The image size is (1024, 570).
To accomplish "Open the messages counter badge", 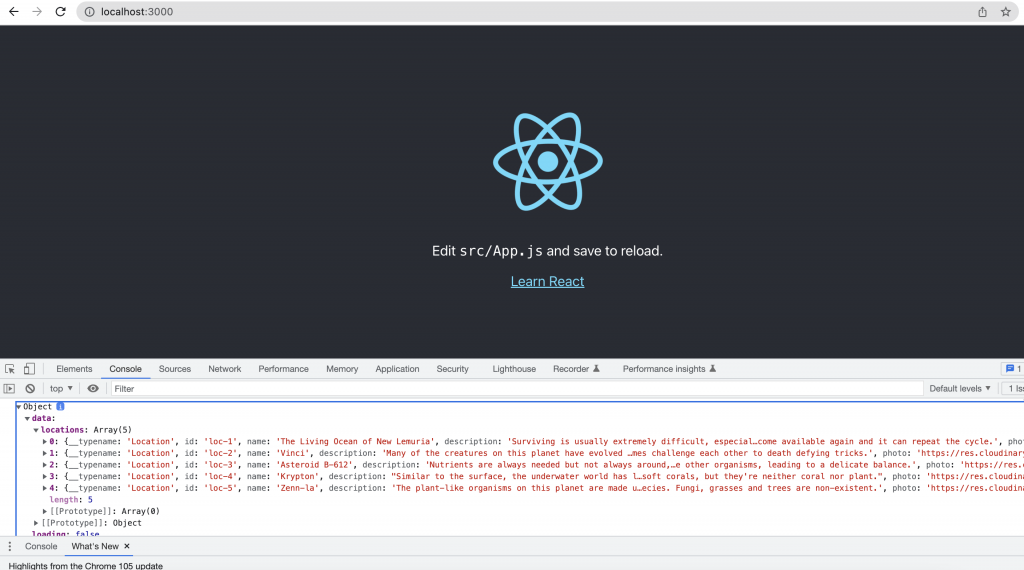I will (1013, 369).
